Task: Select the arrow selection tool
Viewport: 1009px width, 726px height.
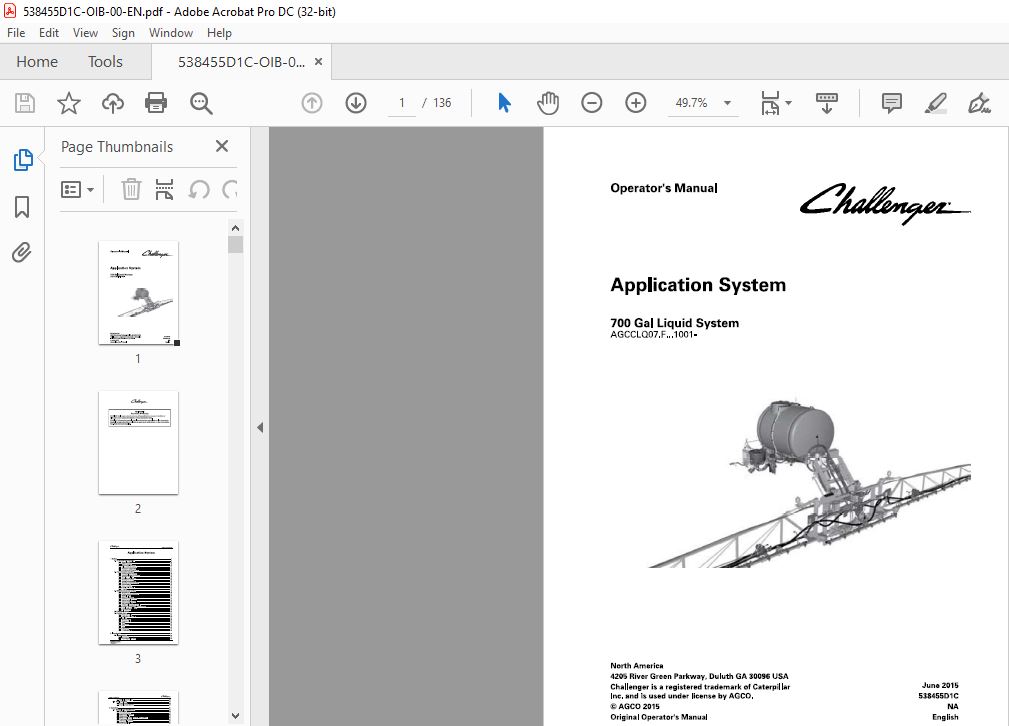Action: 504,103
